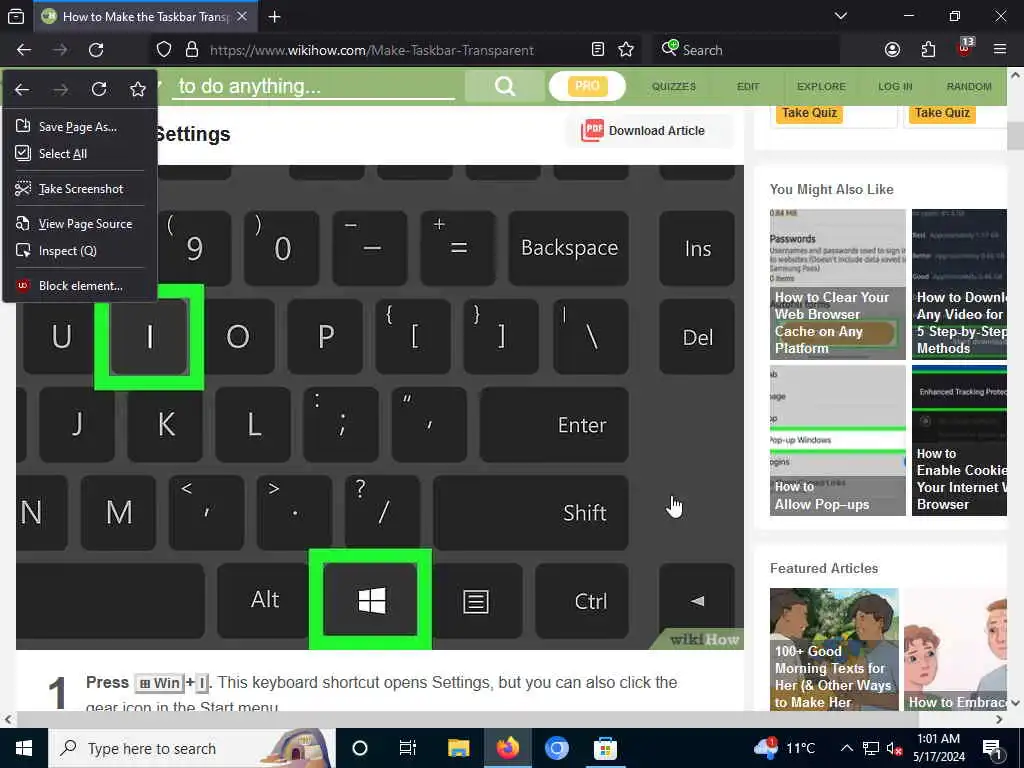Click the vertical scrollbar down arrow
Screen dimensions: 1024x768
(x=1015, y=703)
